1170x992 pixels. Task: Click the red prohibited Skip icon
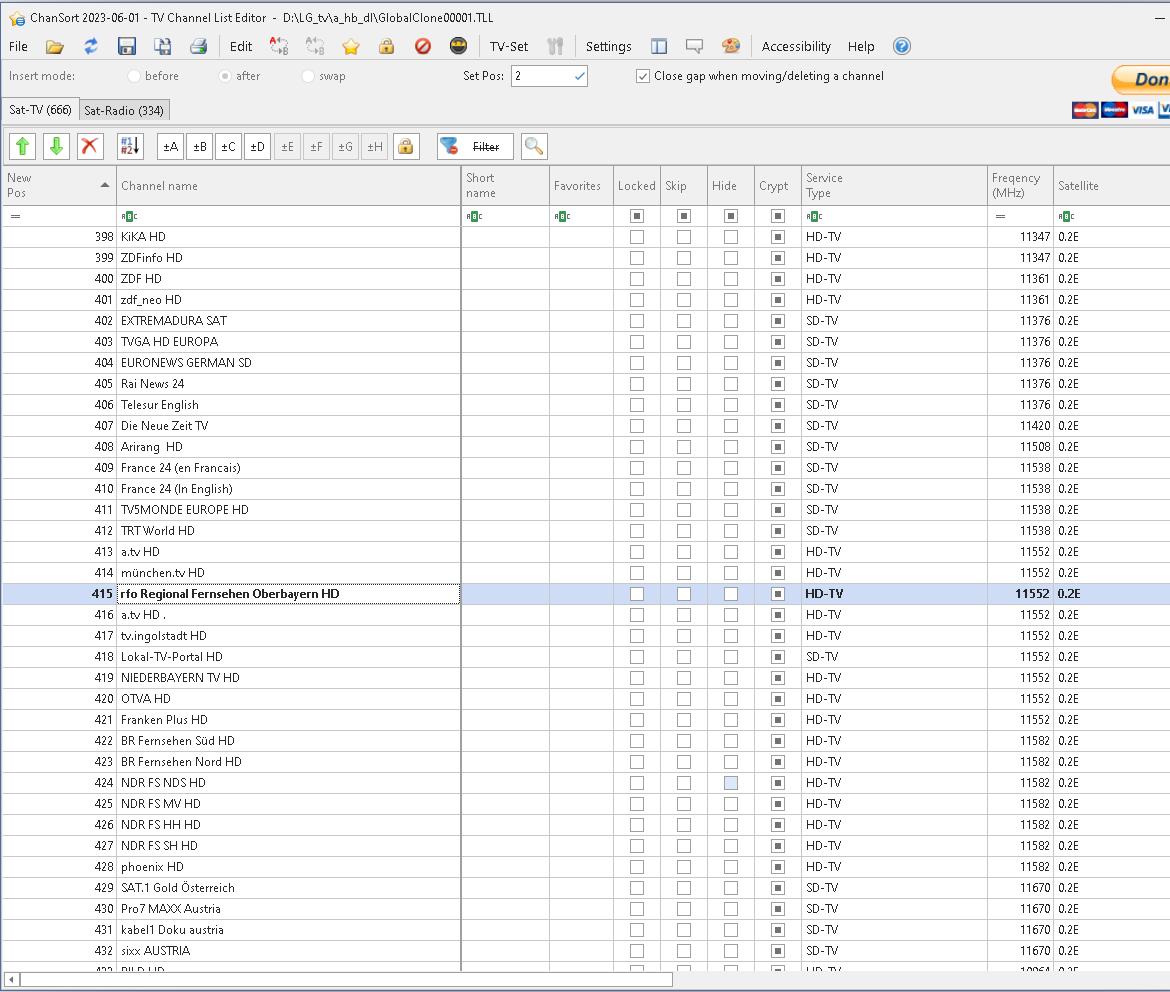(x=422, y=46)
